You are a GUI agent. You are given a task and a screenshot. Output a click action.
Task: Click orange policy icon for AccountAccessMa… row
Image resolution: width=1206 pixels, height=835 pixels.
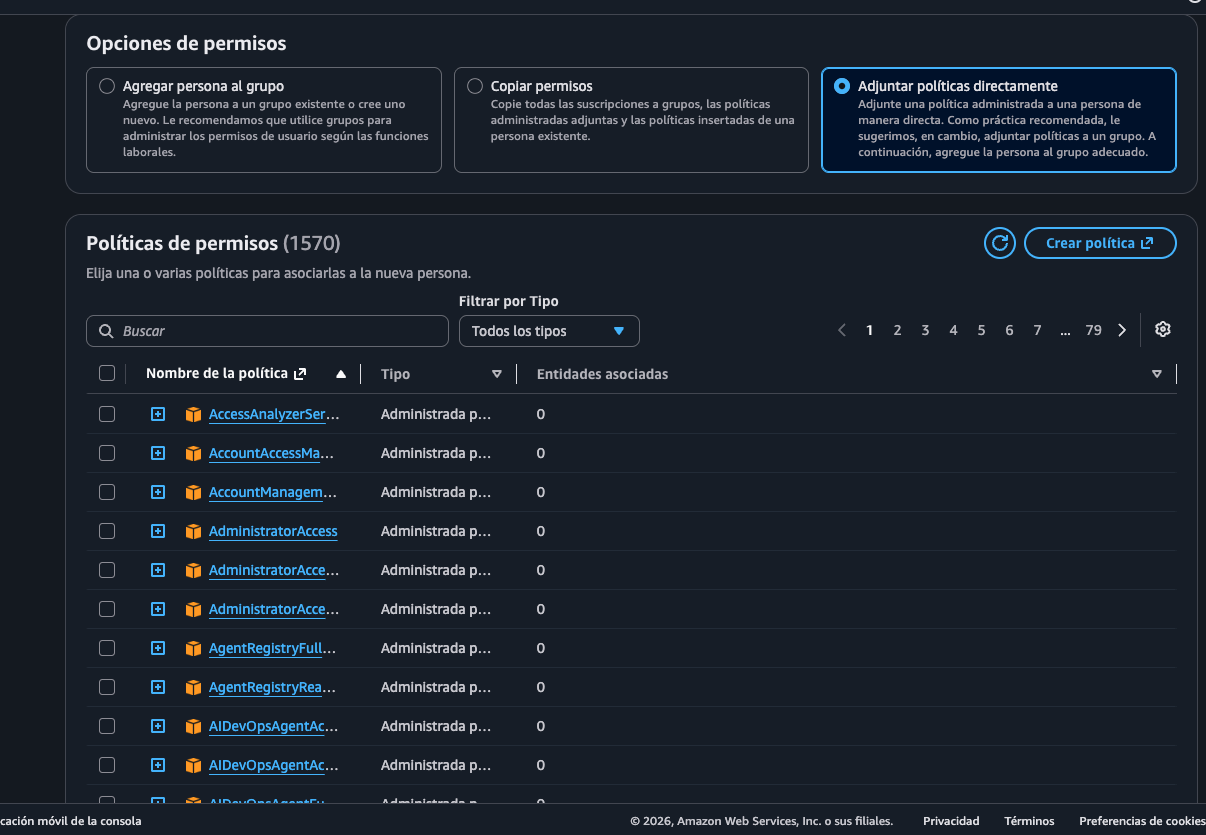(x=193, y=453)
